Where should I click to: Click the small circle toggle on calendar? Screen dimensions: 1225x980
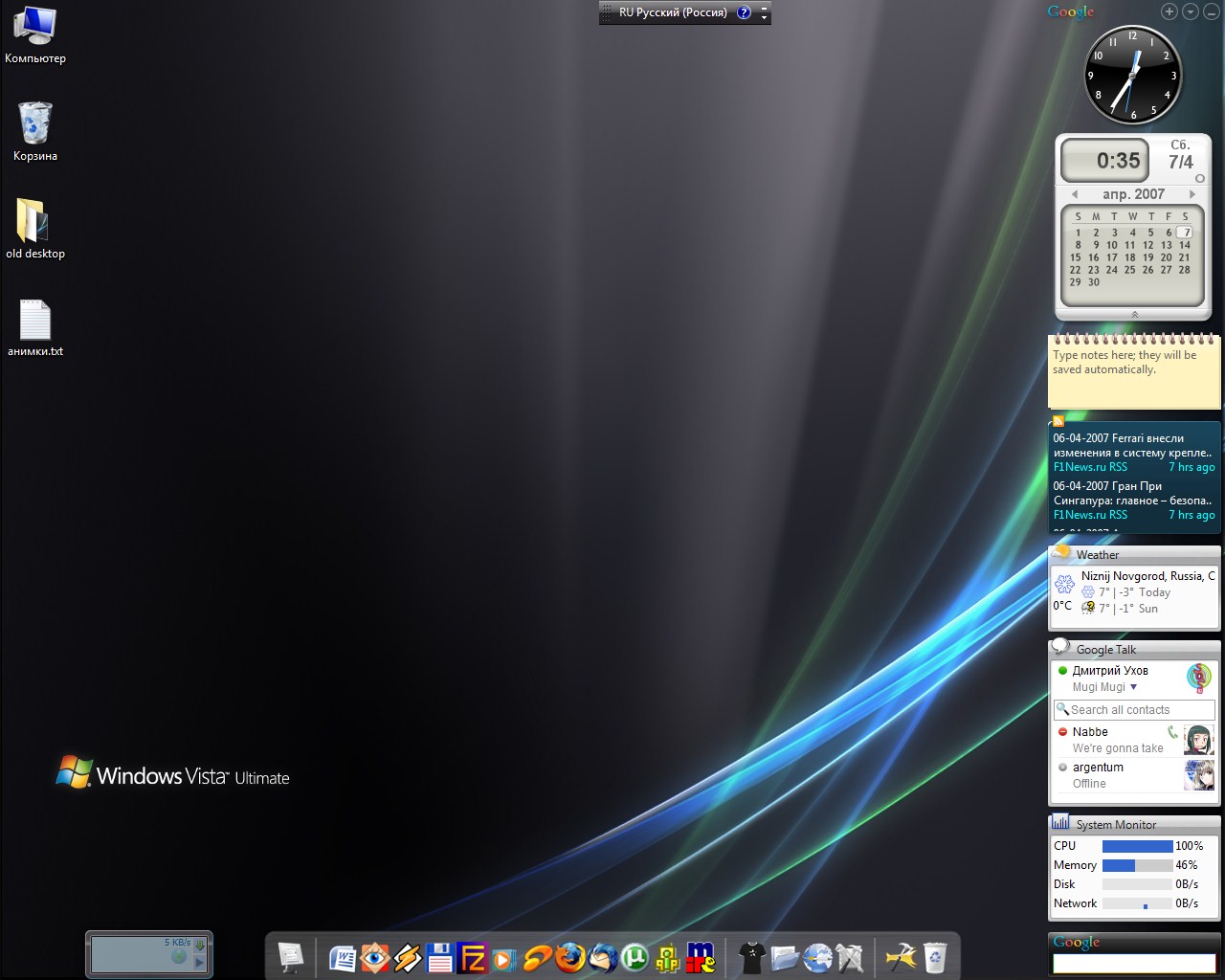click(1199, 179)
